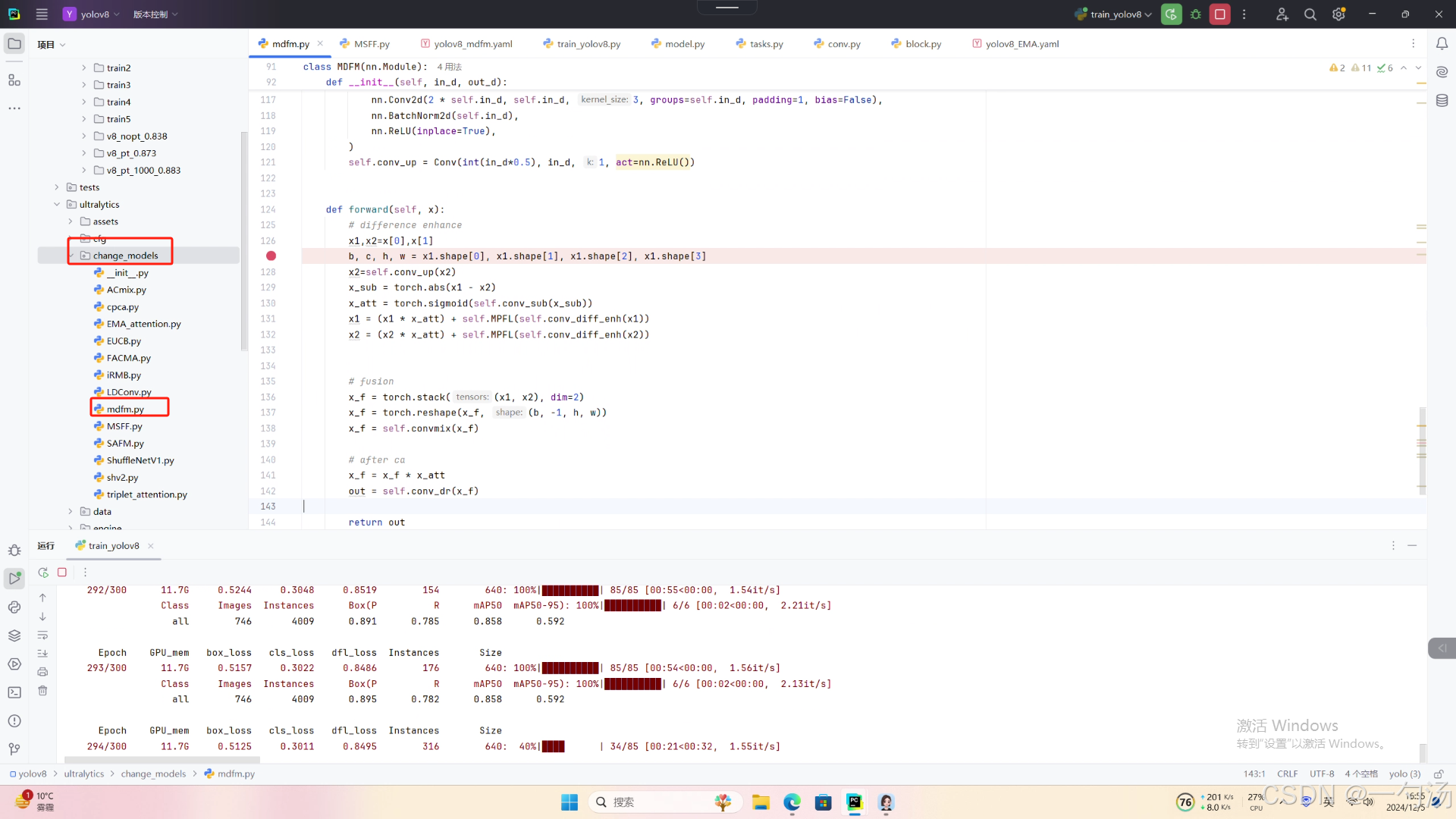Open the Git version control tool icon
The height and width of the screenshot is (819, 1456).
(x=14, y=749)
